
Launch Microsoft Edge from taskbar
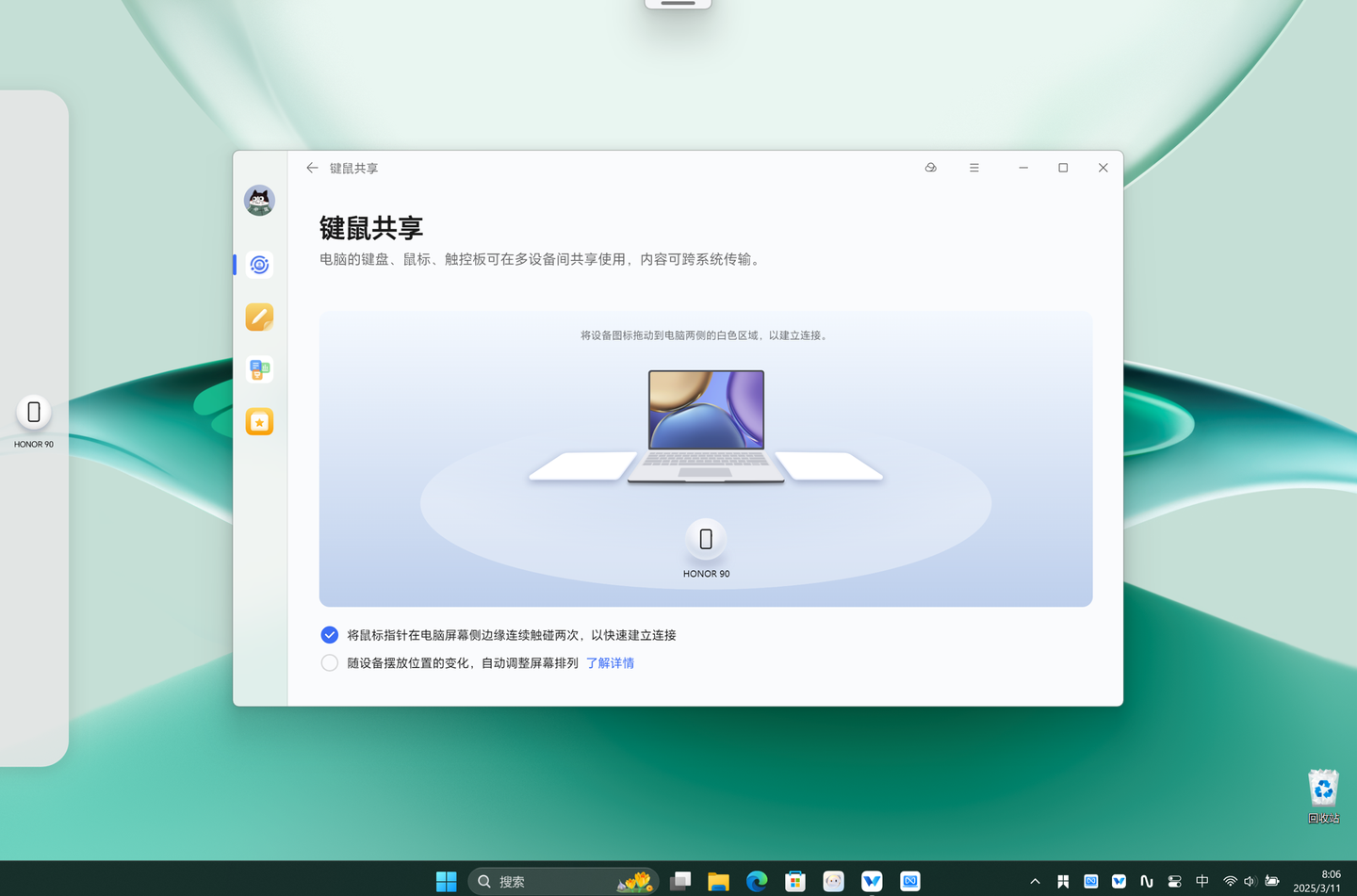click(757, 881)
